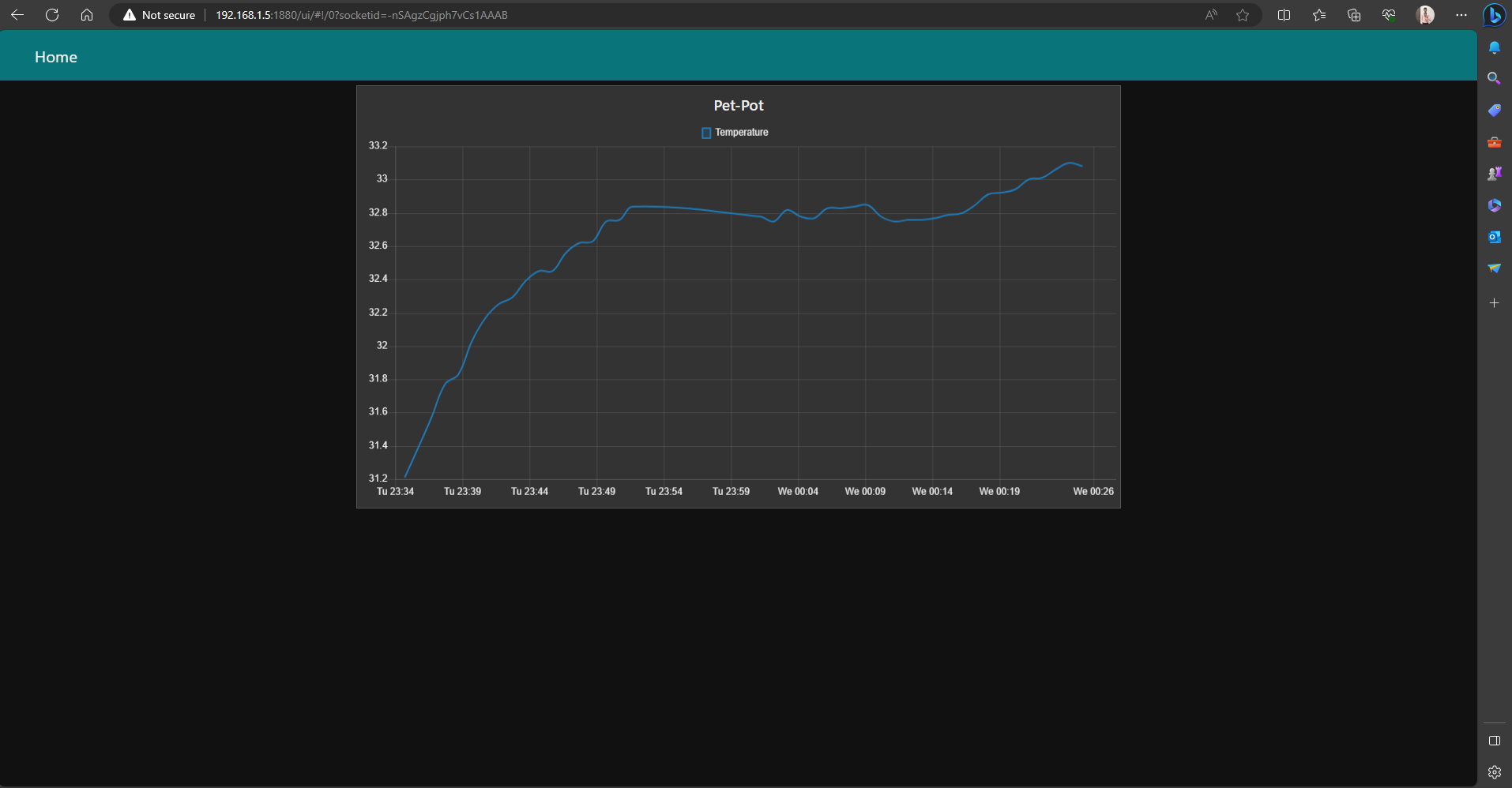This screenshot has height=788, width=1512.
Task: Open the Tools sidebar panel
Action: [x=1495, y=142]
